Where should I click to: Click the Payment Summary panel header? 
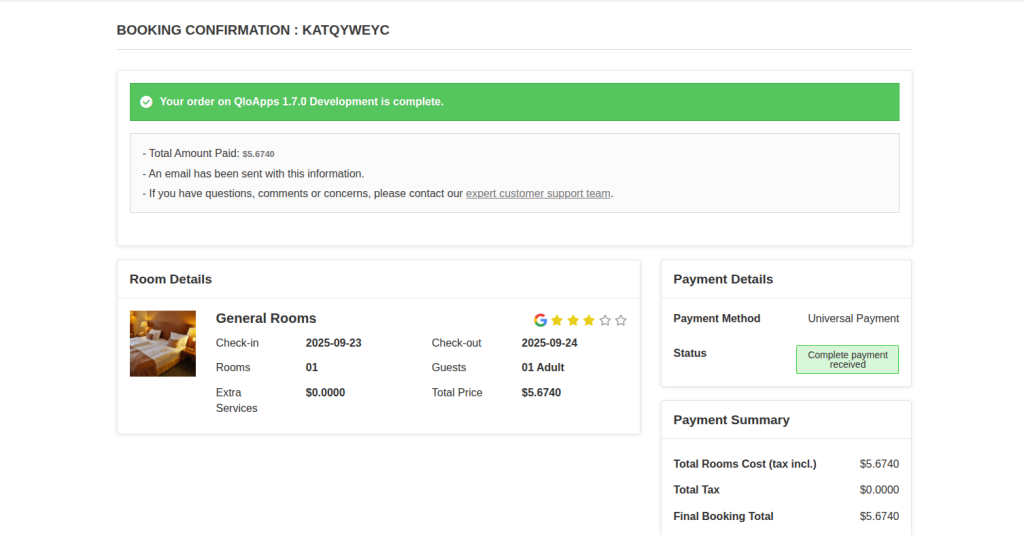click(x=731, y=420)
